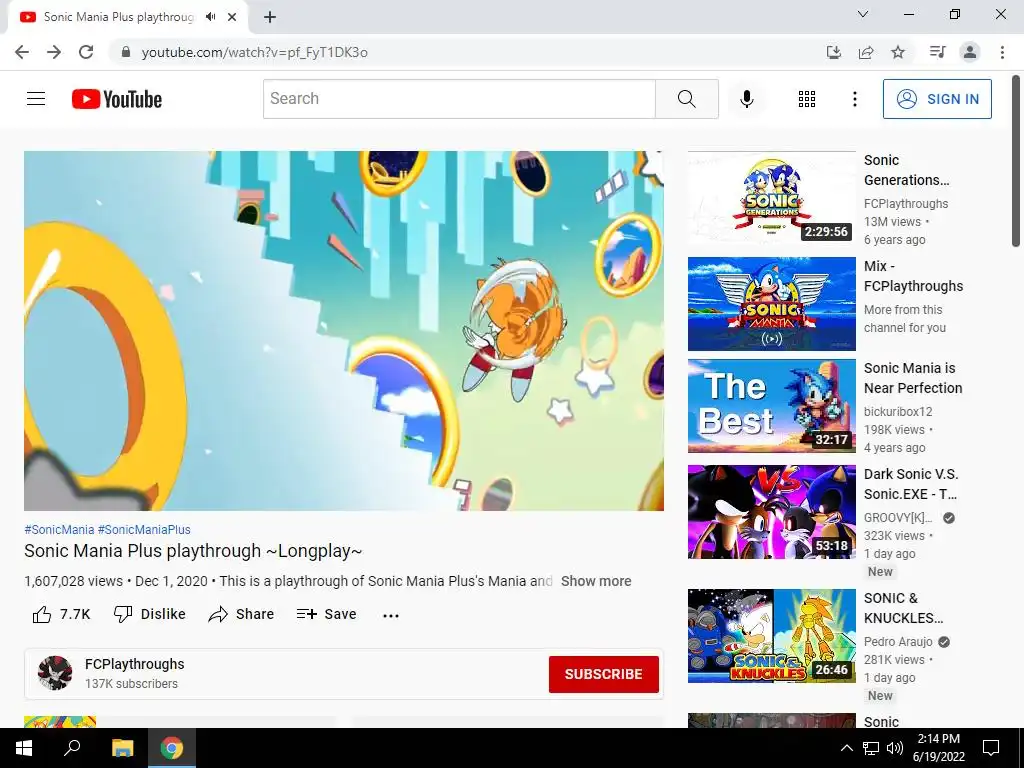Close the Sonic Mania Plus tab

pyautogui.click(x=232, y=17)
